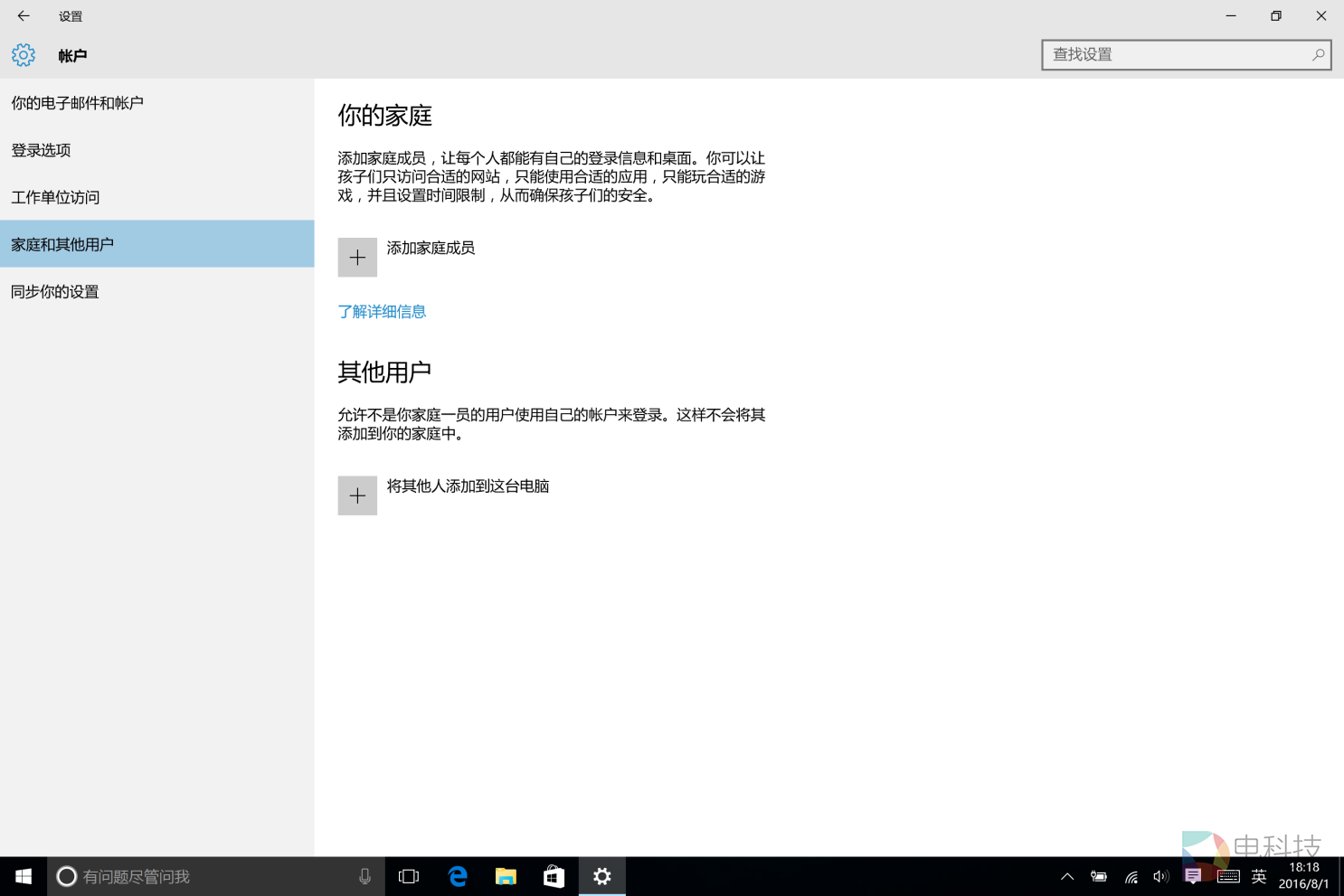Open Task View on the taskbar
Screen dimensions: 1344x896
point(409,876)
